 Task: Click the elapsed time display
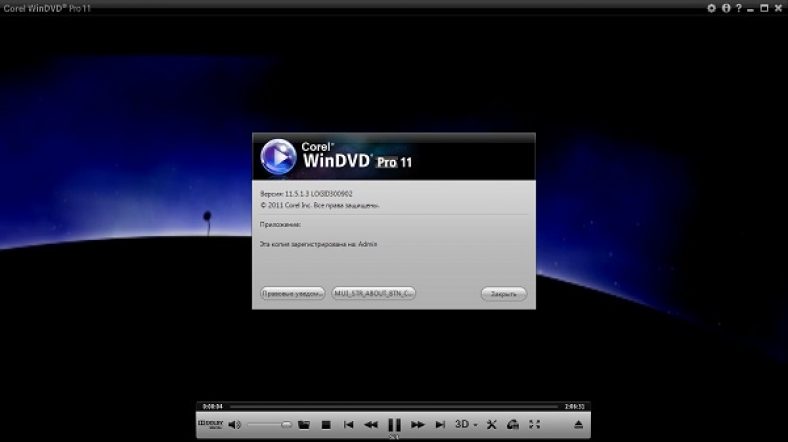tap(213, 406)
